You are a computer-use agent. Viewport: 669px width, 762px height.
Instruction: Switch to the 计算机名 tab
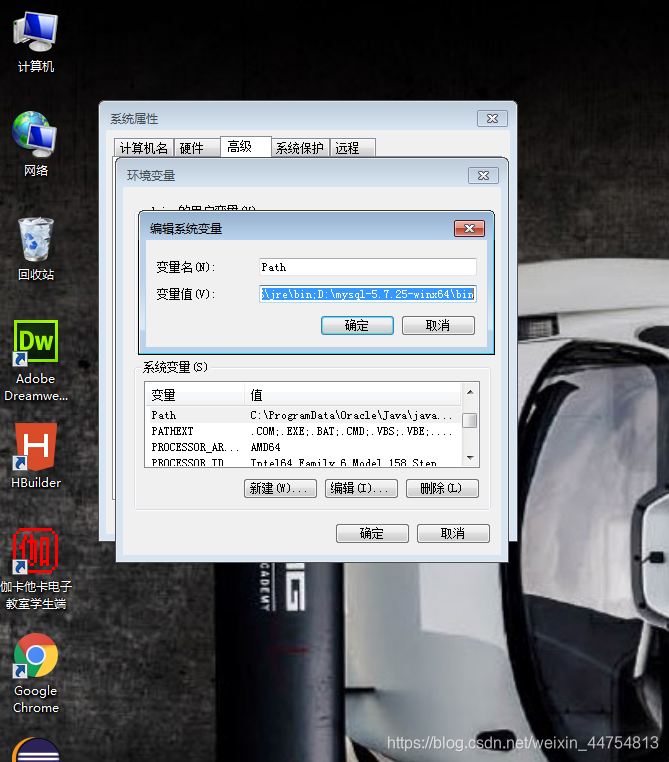click(144, 148)
